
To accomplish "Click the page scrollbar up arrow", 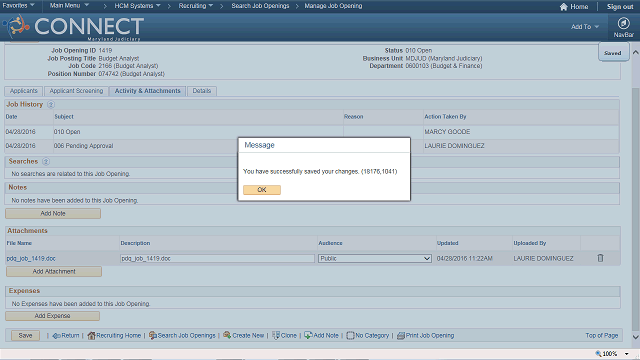I will coord(636,52).
